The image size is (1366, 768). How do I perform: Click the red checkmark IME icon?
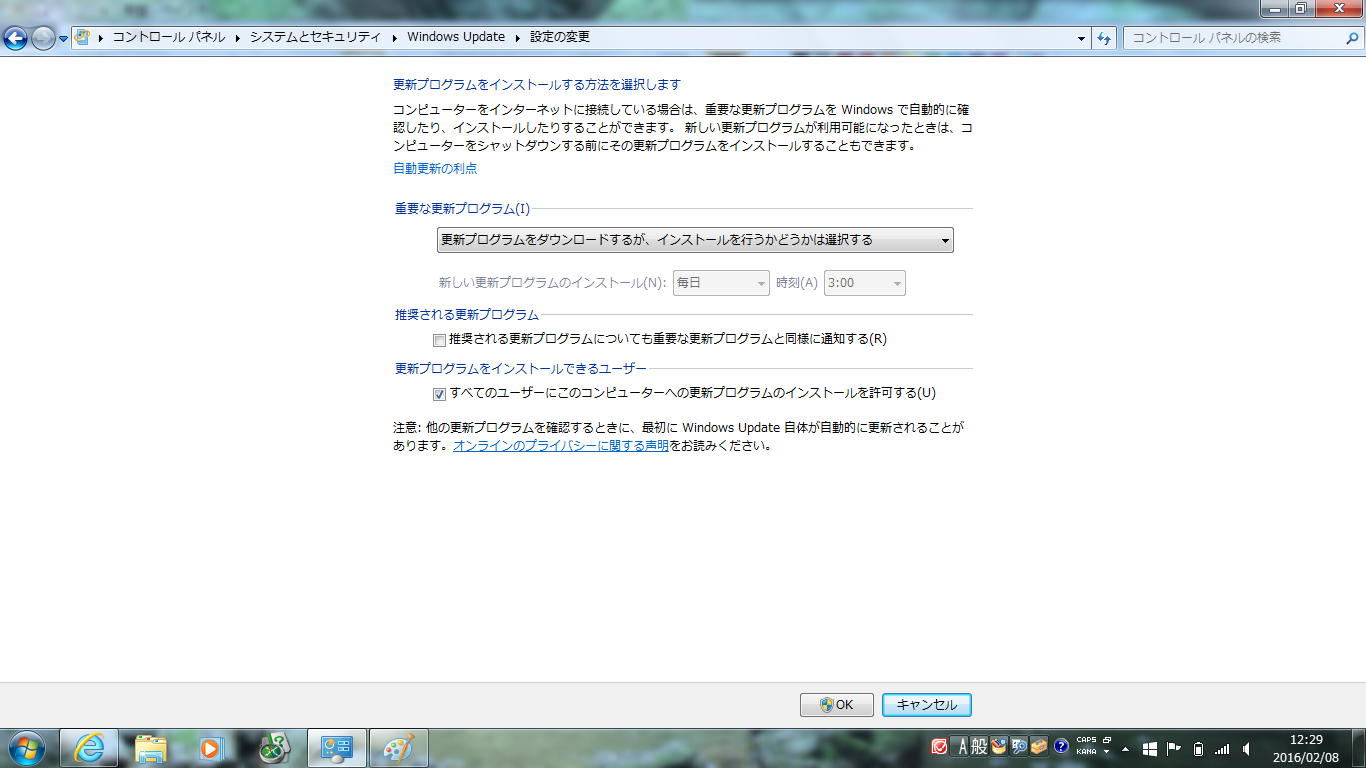(940, 747)
